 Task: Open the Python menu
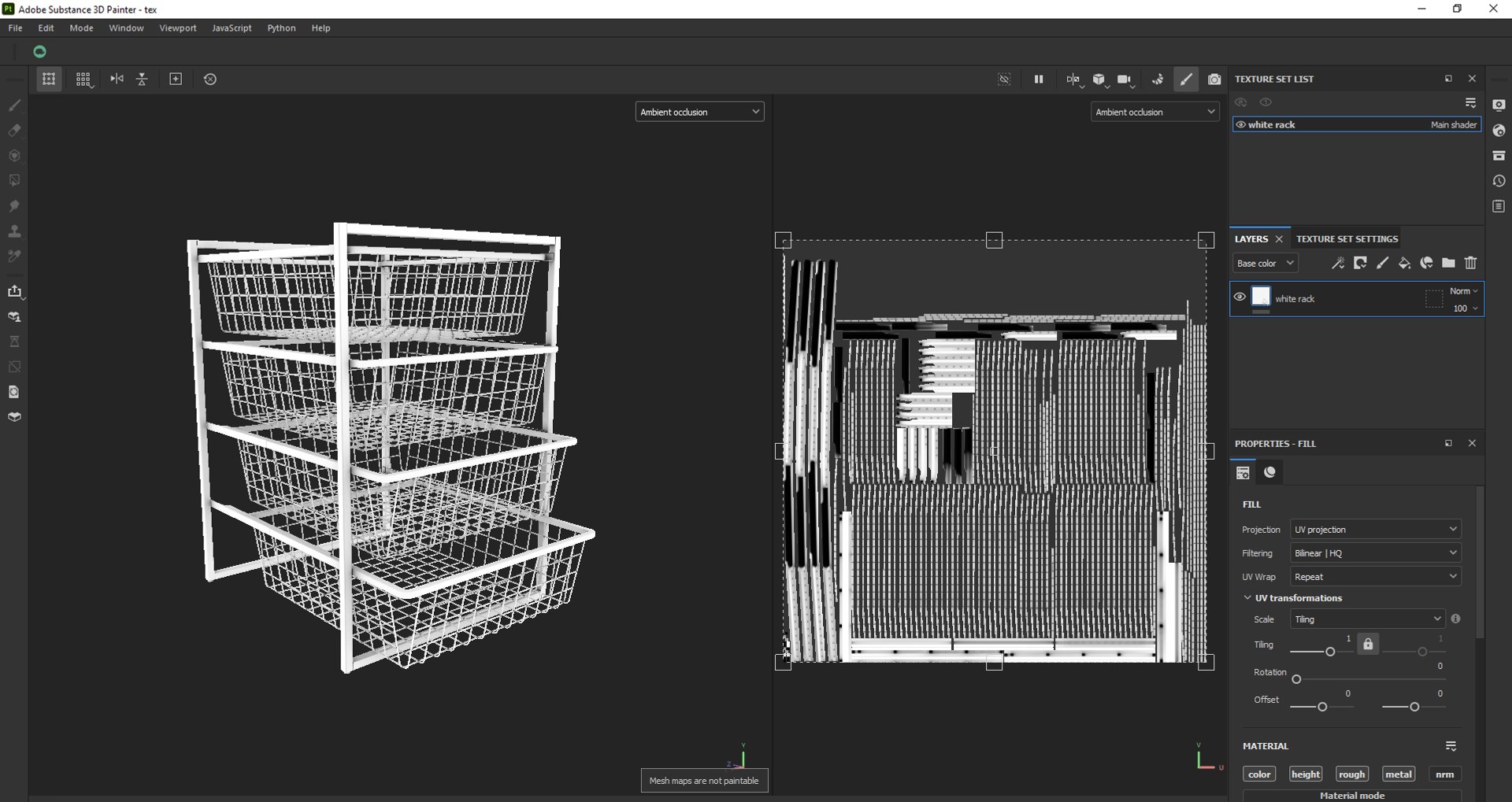coord(281,28)
